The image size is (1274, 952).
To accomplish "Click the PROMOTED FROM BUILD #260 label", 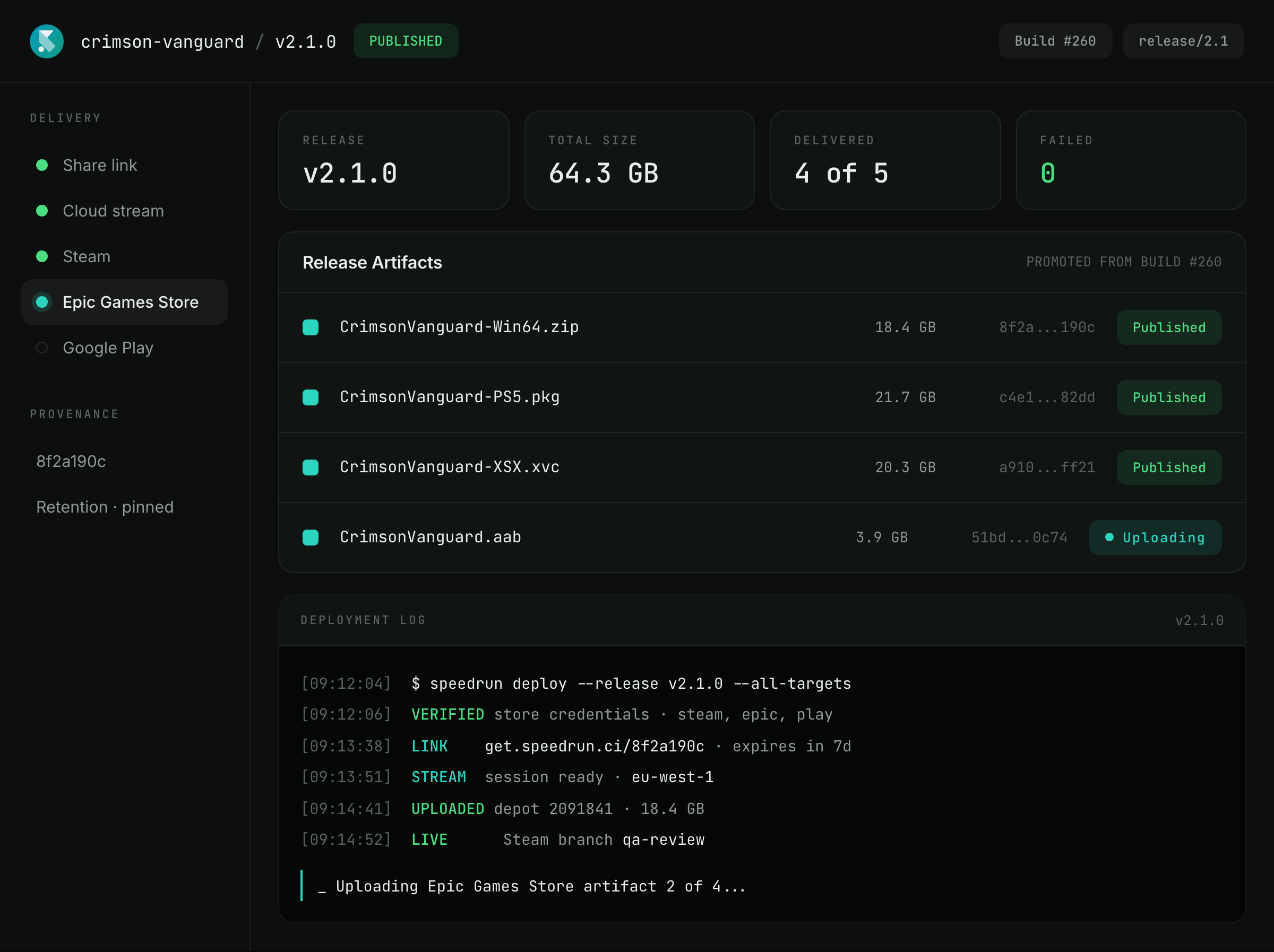I will click(1124, 262).
